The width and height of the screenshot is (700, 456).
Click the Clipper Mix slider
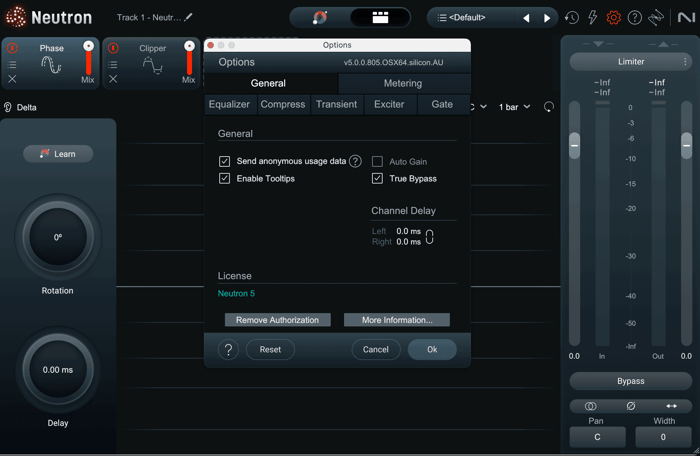click(x=189, y=57)
